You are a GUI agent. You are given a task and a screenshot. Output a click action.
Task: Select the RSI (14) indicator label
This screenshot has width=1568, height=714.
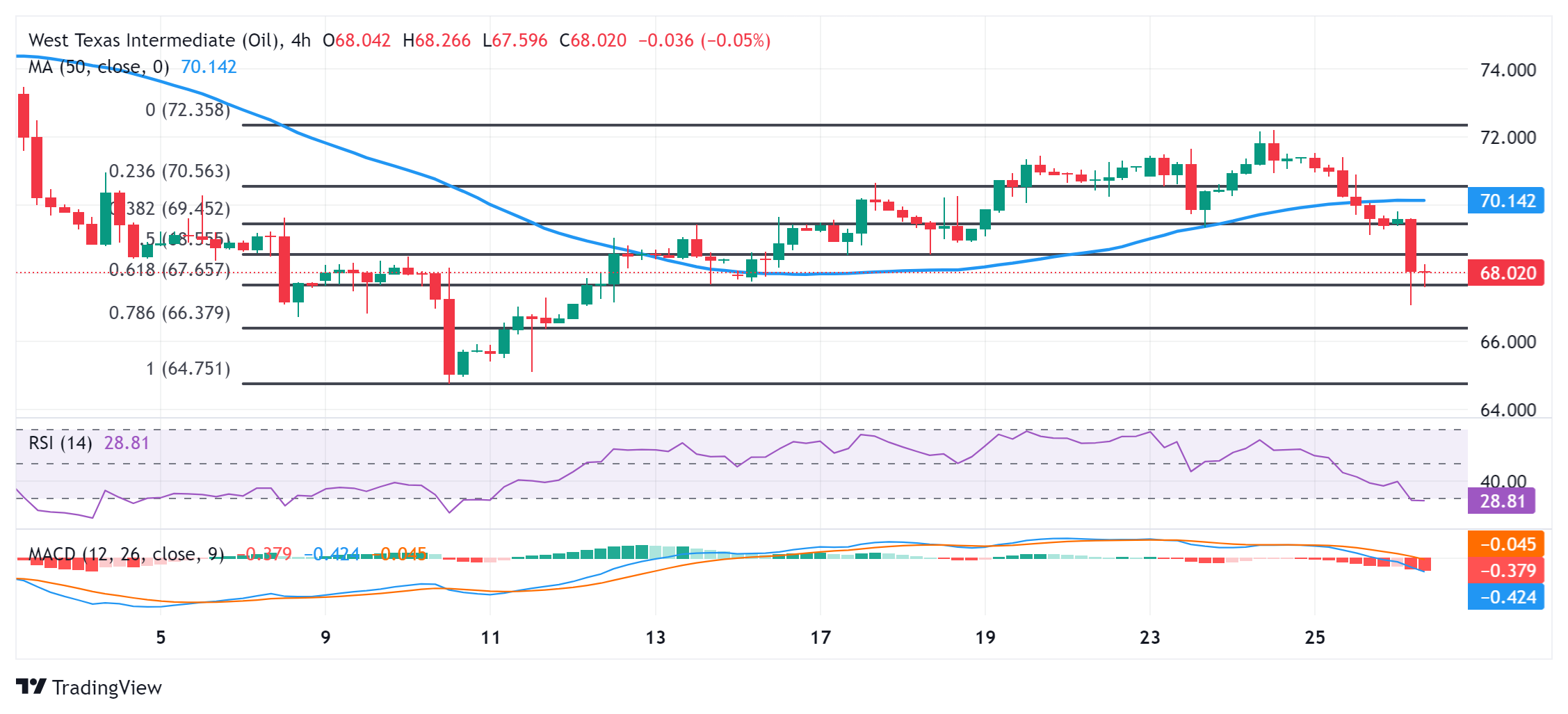(60, 443)
